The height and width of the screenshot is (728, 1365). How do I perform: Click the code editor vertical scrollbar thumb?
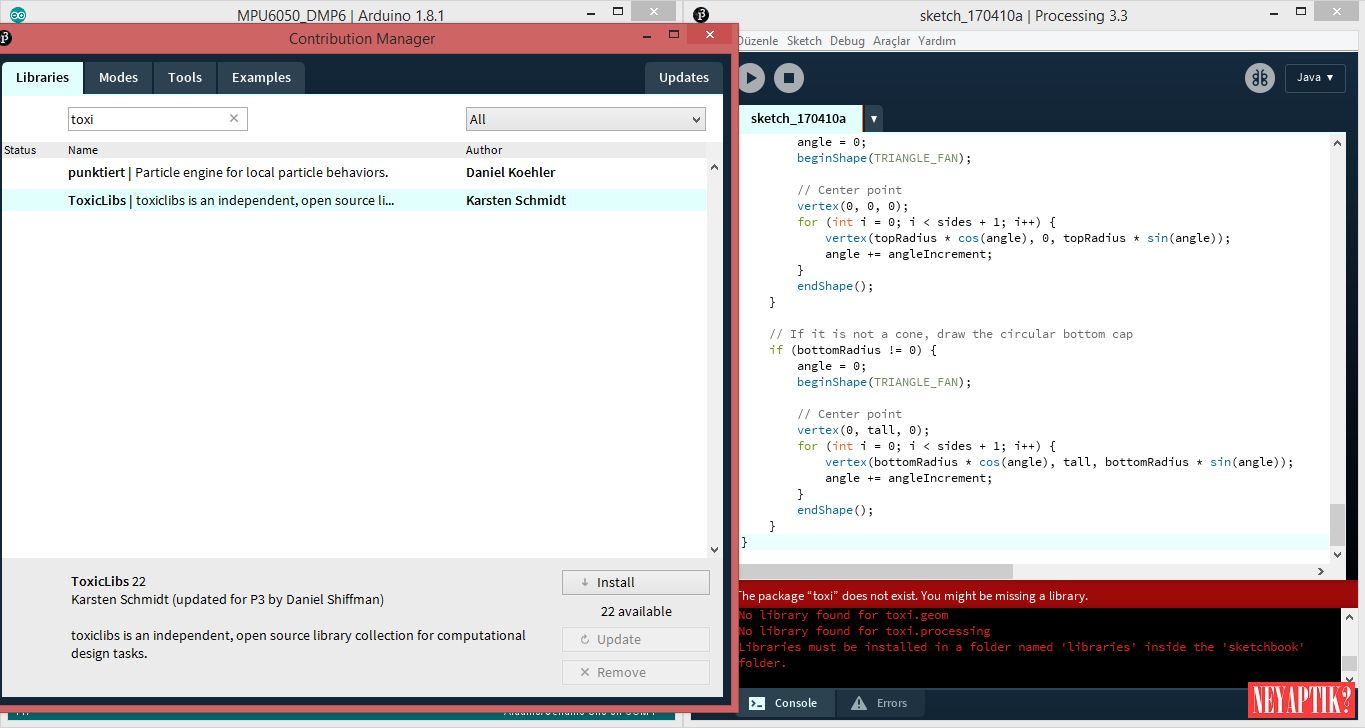1337,524
